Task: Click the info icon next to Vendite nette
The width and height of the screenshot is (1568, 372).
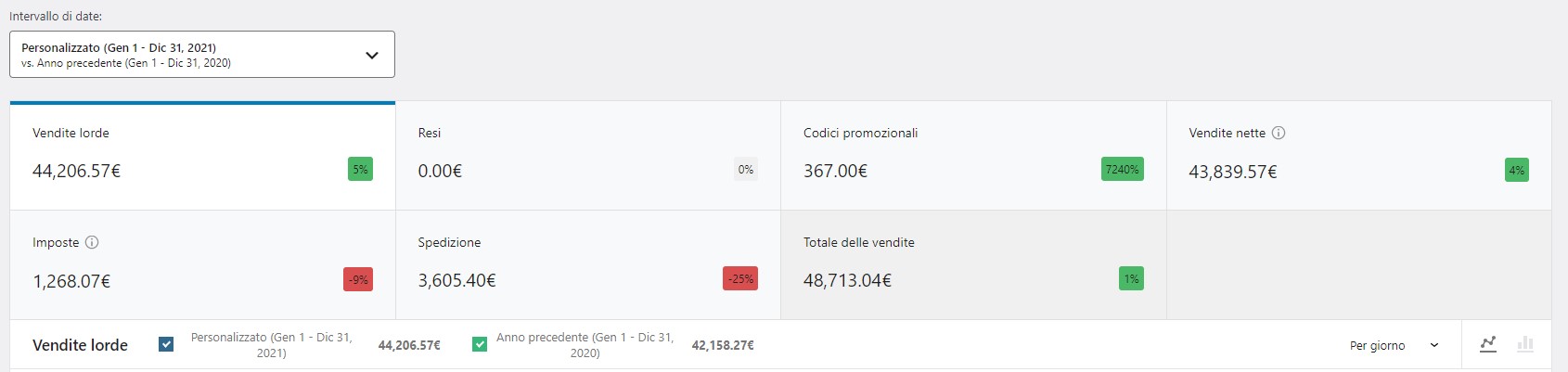Action: (1279, 133)
